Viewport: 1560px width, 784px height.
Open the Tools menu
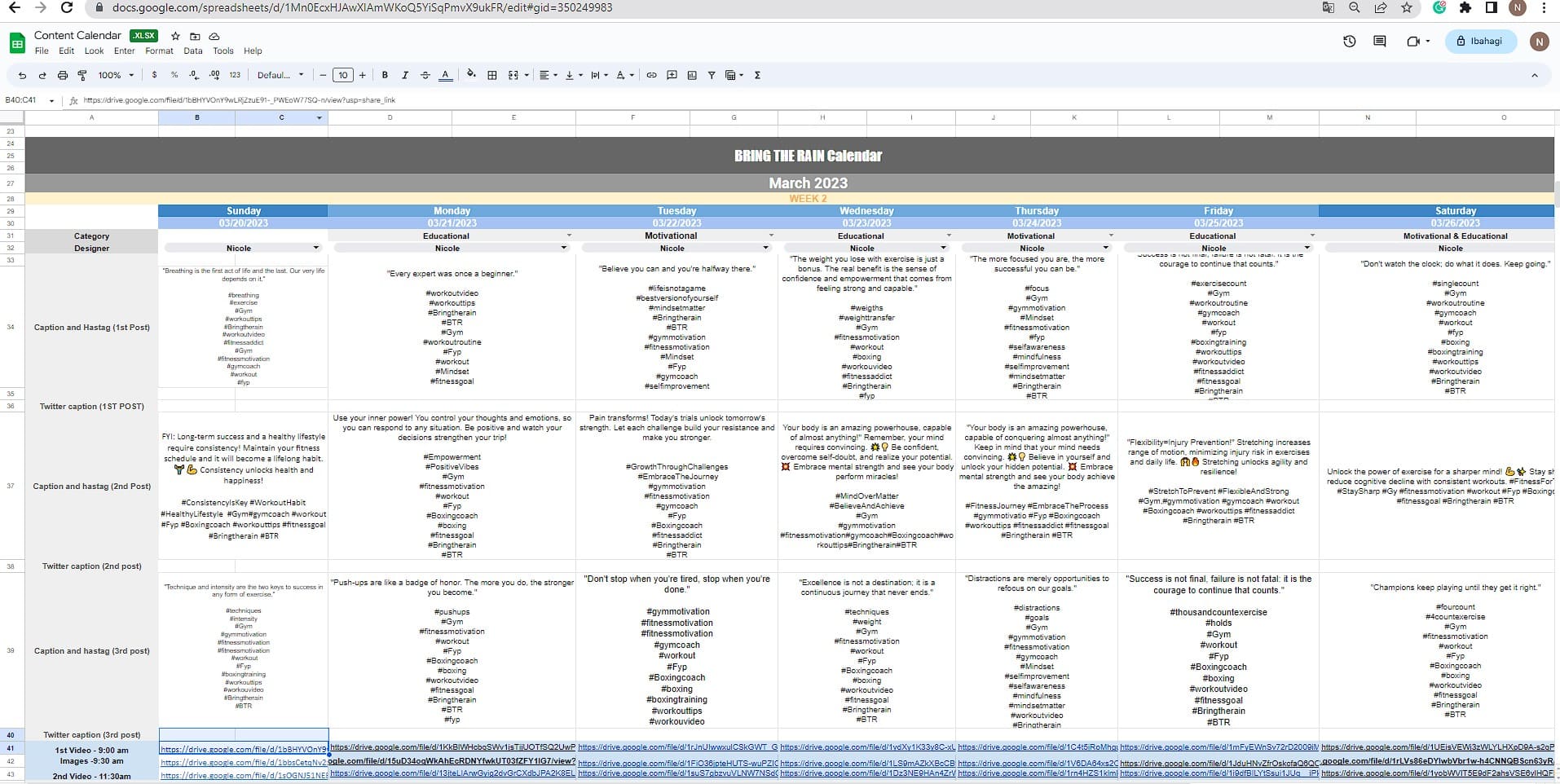point(223,51)
